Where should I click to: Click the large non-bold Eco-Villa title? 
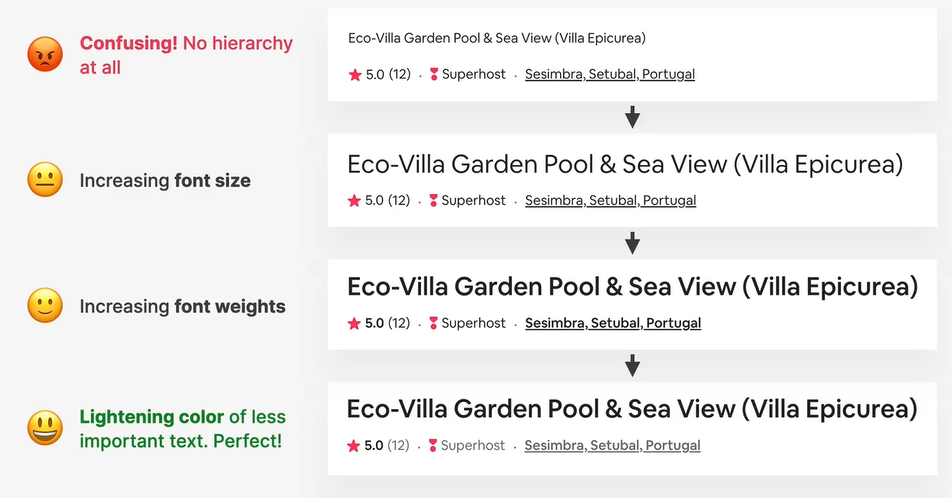click(625, 165)
